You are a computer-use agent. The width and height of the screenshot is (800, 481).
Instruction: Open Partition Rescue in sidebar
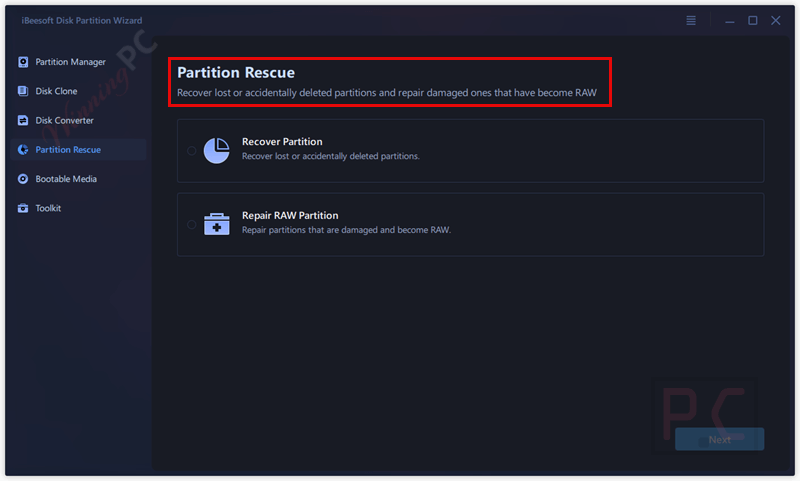coord(78,149)
